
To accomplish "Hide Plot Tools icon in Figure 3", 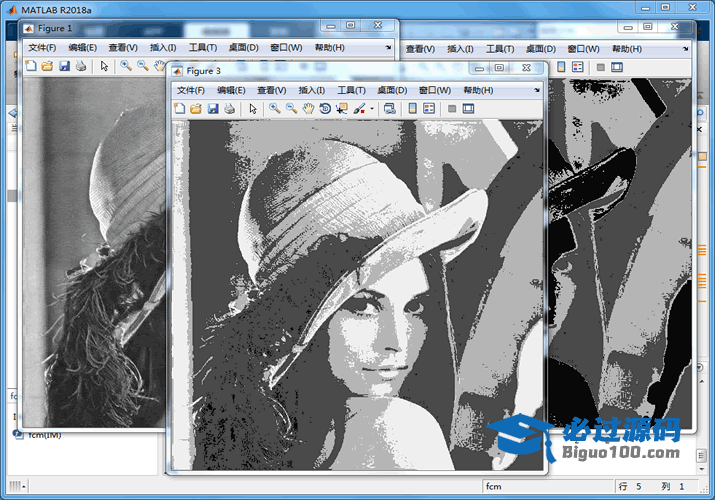I will pos(452,108).
